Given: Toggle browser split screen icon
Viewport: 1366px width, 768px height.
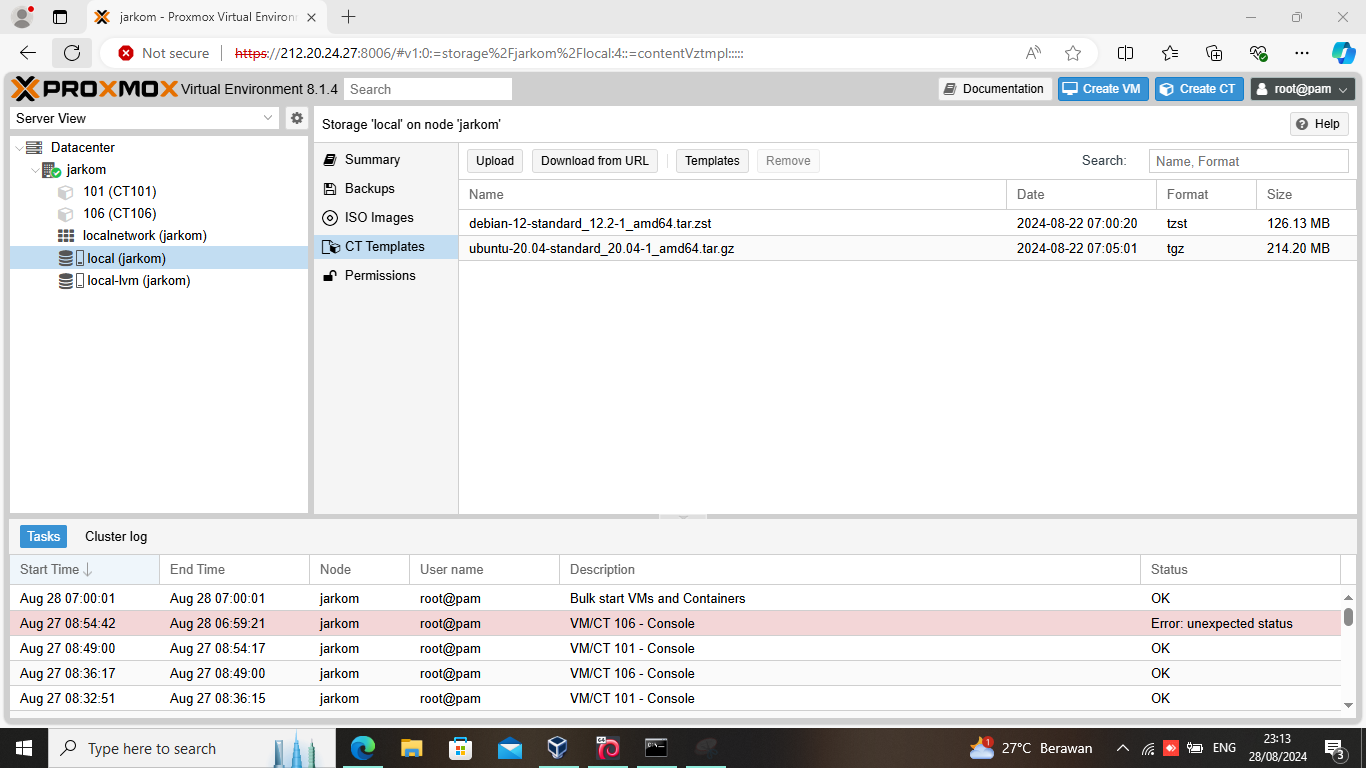Looking at the screenshot, I should (1125, 53).
